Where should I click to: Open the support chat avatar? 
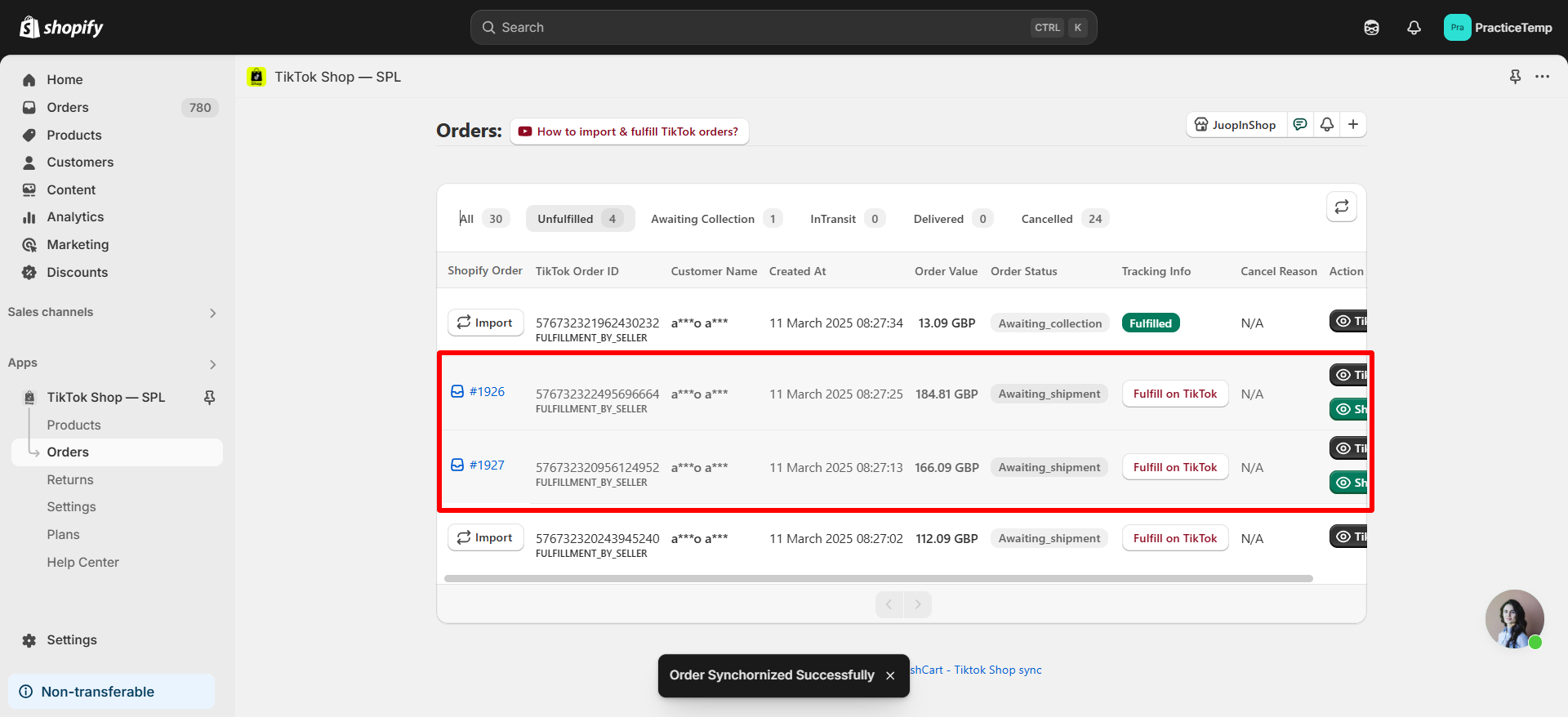(x=1514, y=619)
